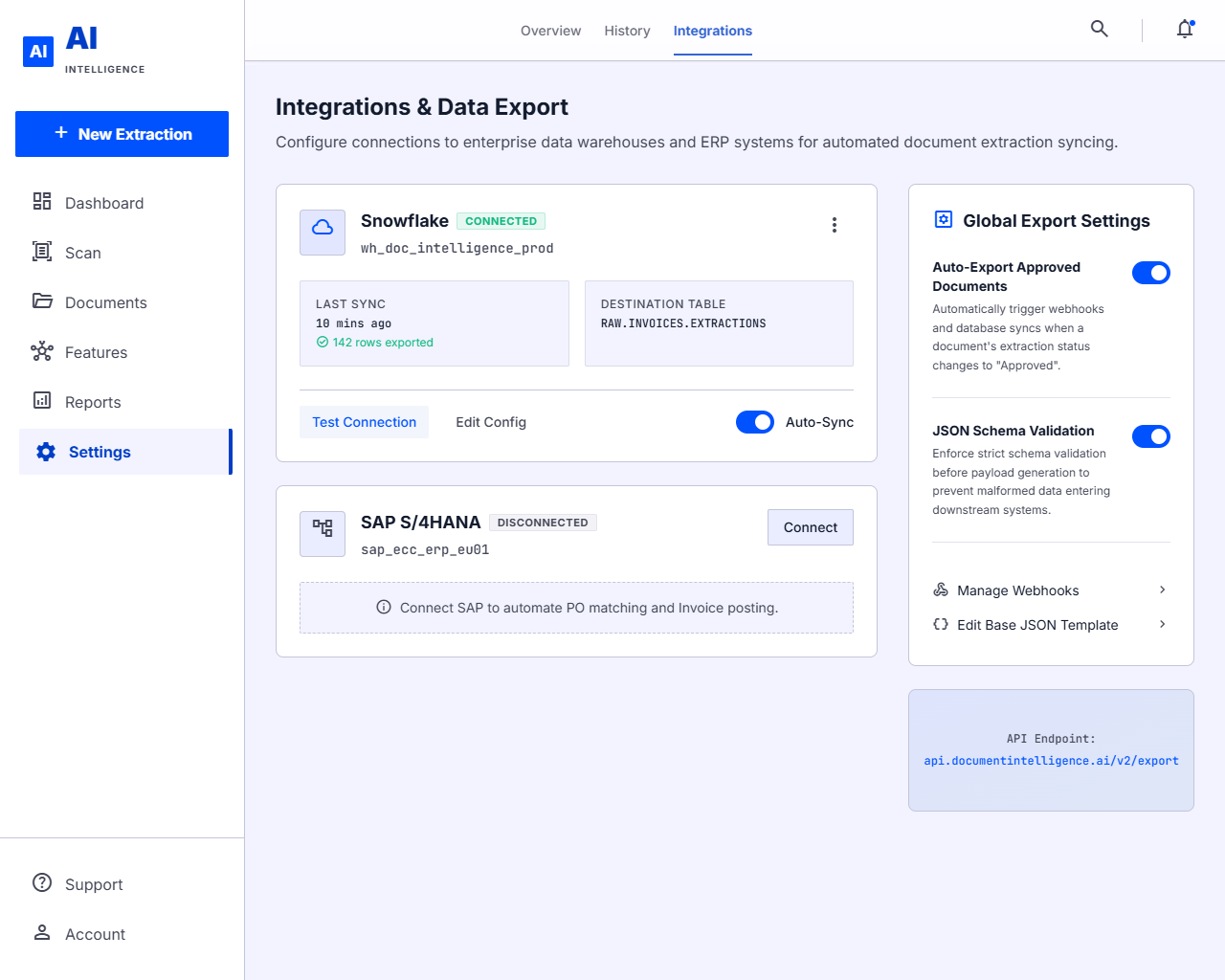Open Snowflake Edit Config
Image resolution: width=1225 pixels, height=980 pixels.
click(491, 422)
